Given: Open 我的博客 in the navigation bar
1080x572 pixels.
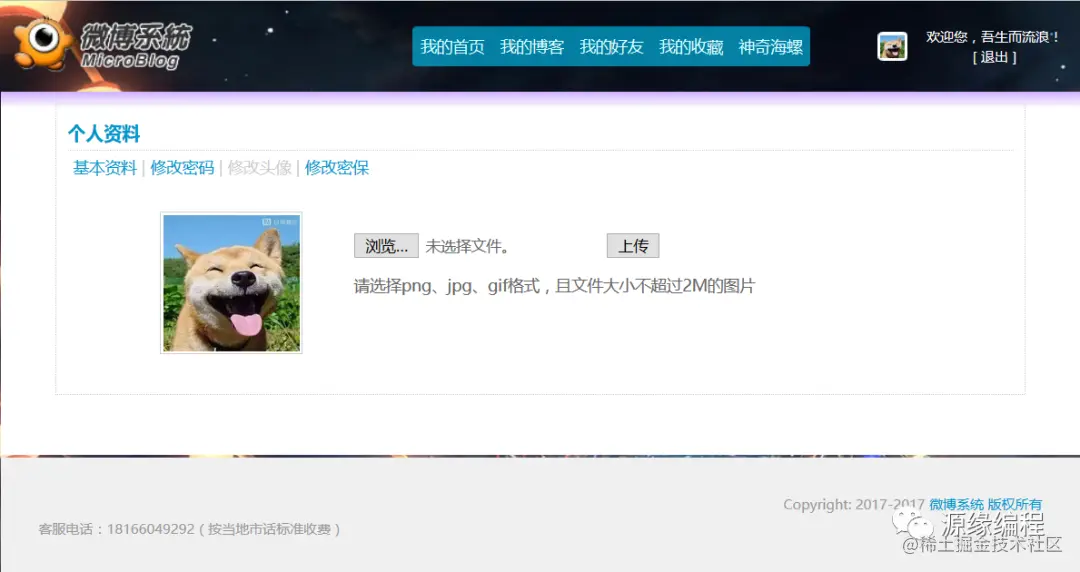Looking at the screenshot, I should [532, 47].
